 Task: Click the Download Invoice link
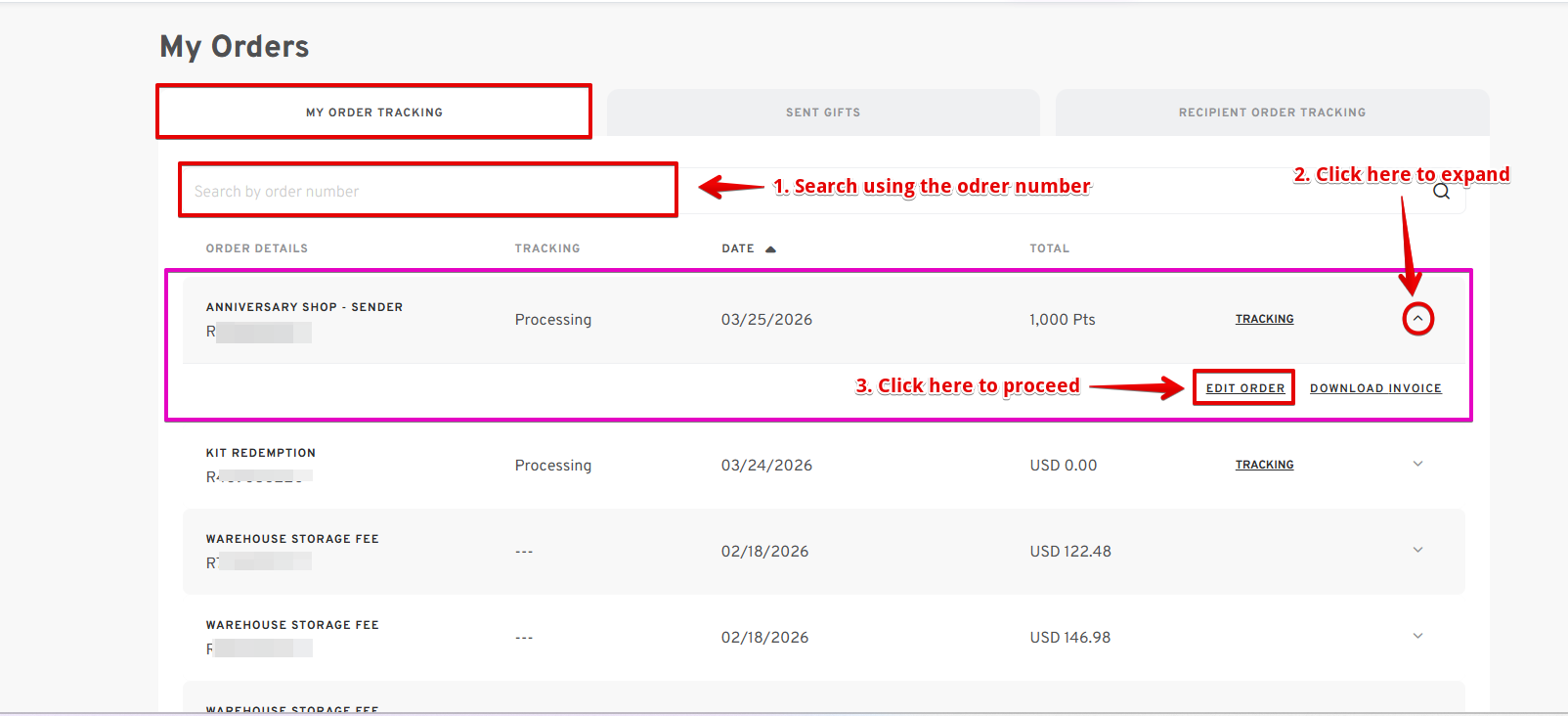1375,388
